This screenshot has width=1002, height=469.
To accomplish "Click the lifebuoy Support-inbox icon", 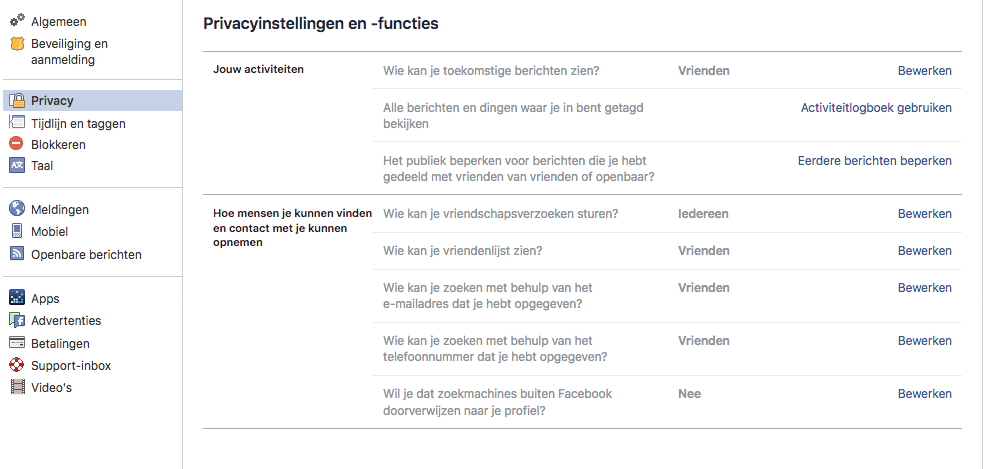I will pyautogui.click(x=17, y=366).
